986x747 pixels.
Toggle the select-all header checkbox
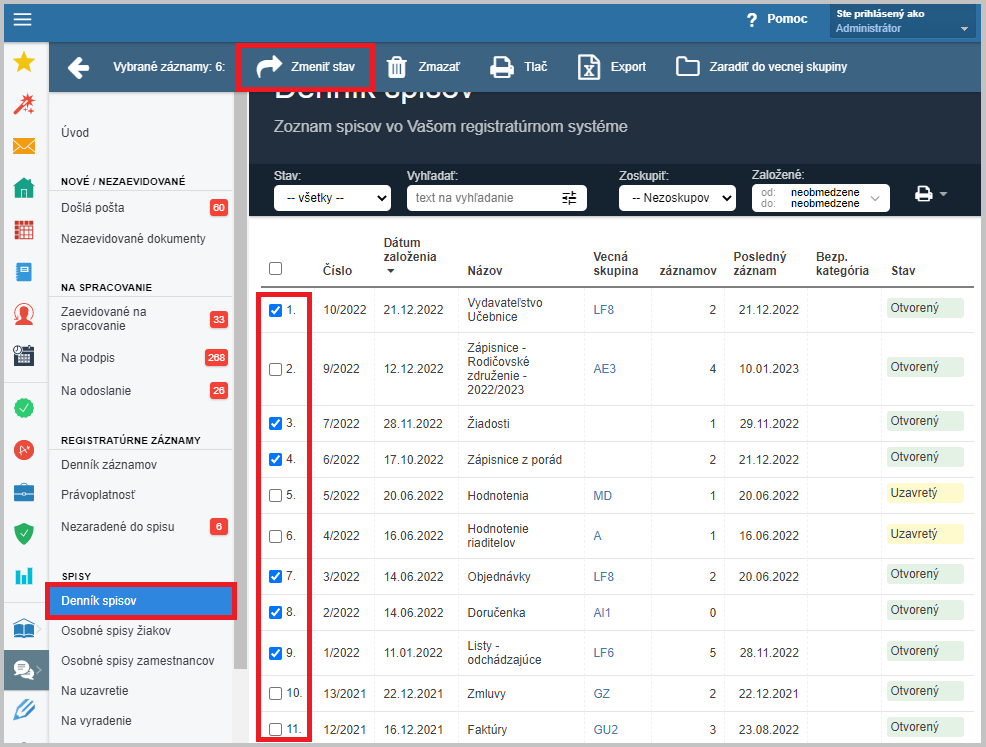pos(275,268)
